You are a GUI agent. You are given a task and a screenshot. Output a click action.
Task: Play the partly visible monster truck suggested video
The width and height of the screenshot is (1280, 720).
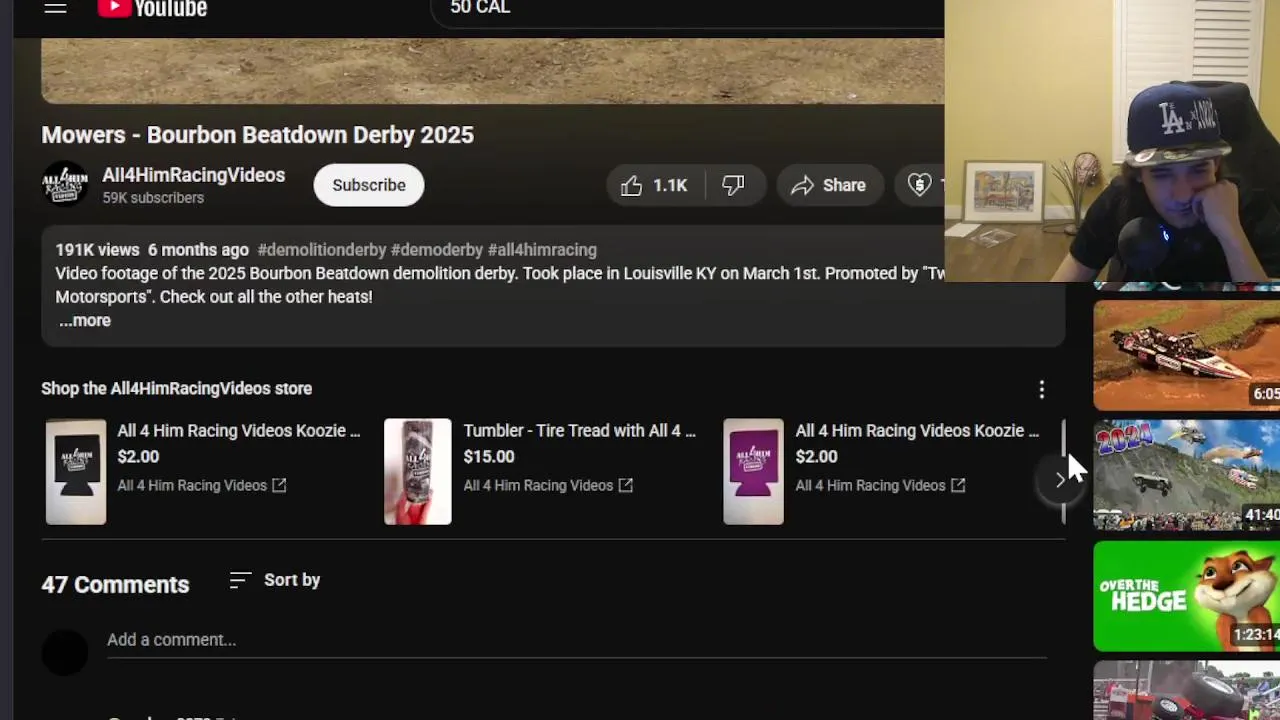click(1186, 690)
